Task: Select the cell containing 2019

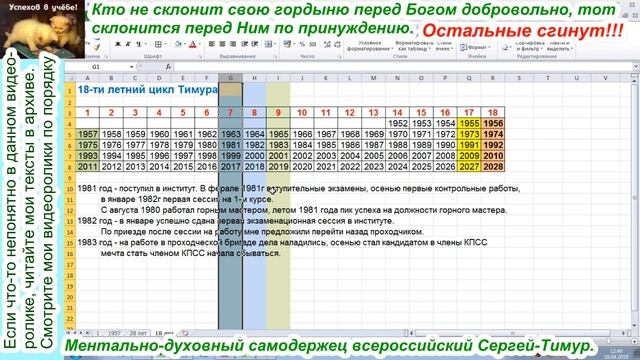Action: point(278,167)
